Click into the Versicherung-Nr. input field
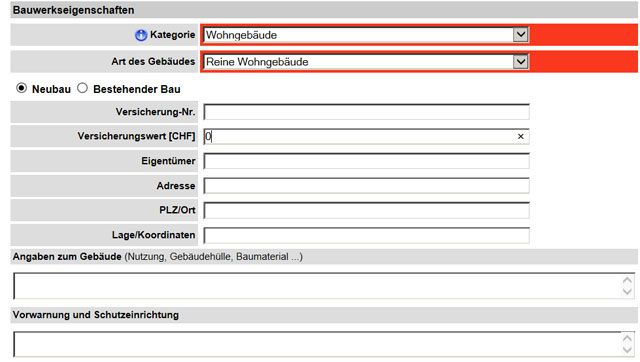The image size is (640, 362). 367,112
